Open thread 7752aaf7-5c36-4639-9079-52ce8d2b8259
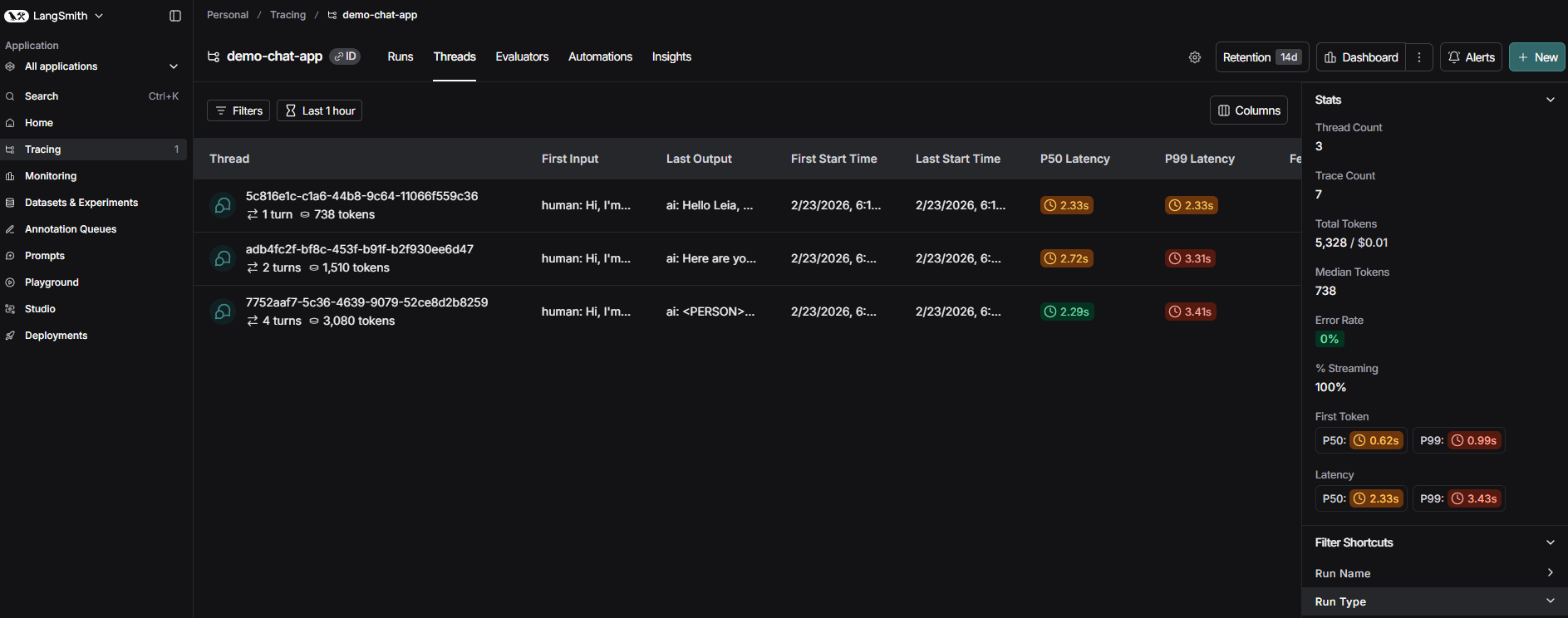This screenshot has height=618, width=1568. click(x=366, y=302)
